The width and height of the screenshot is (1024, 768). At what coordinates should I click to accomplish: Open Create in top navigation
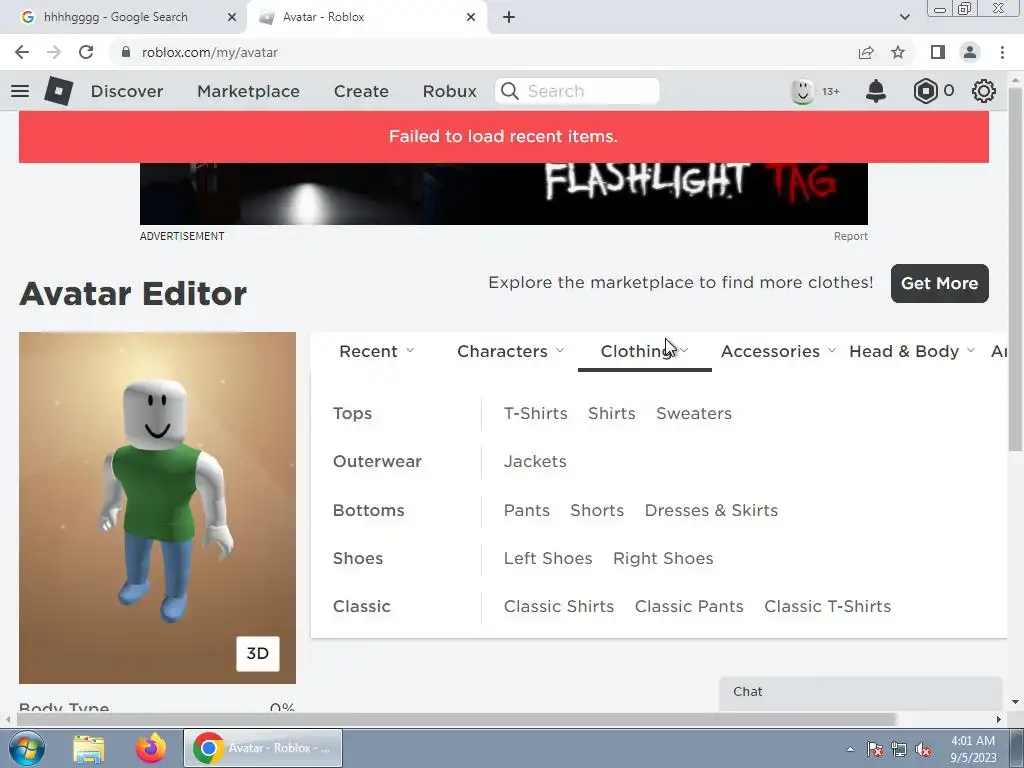(361, 91)
